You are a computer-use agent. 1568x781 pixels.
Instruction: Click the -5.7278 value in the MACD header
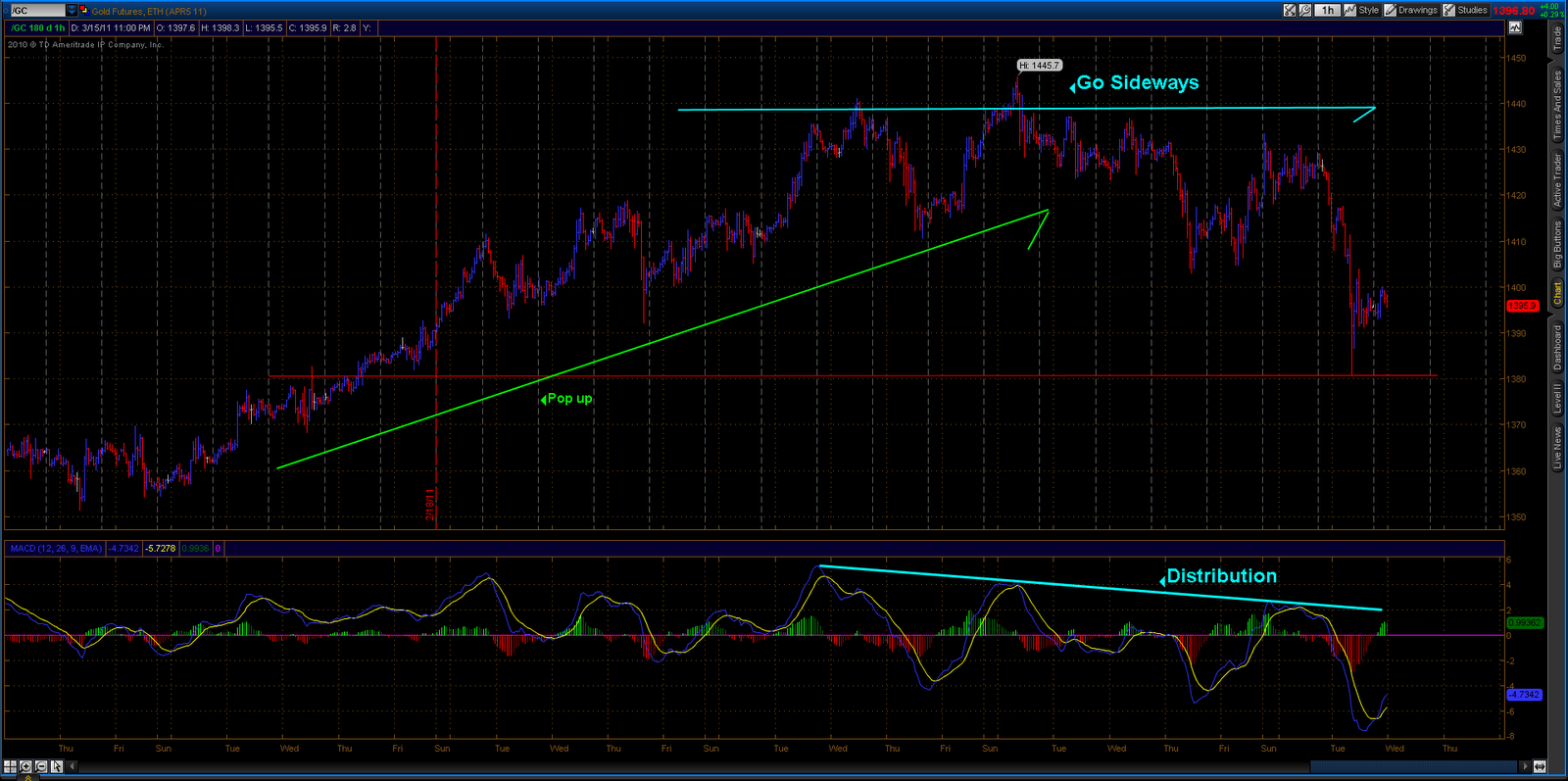pos(160,549)
